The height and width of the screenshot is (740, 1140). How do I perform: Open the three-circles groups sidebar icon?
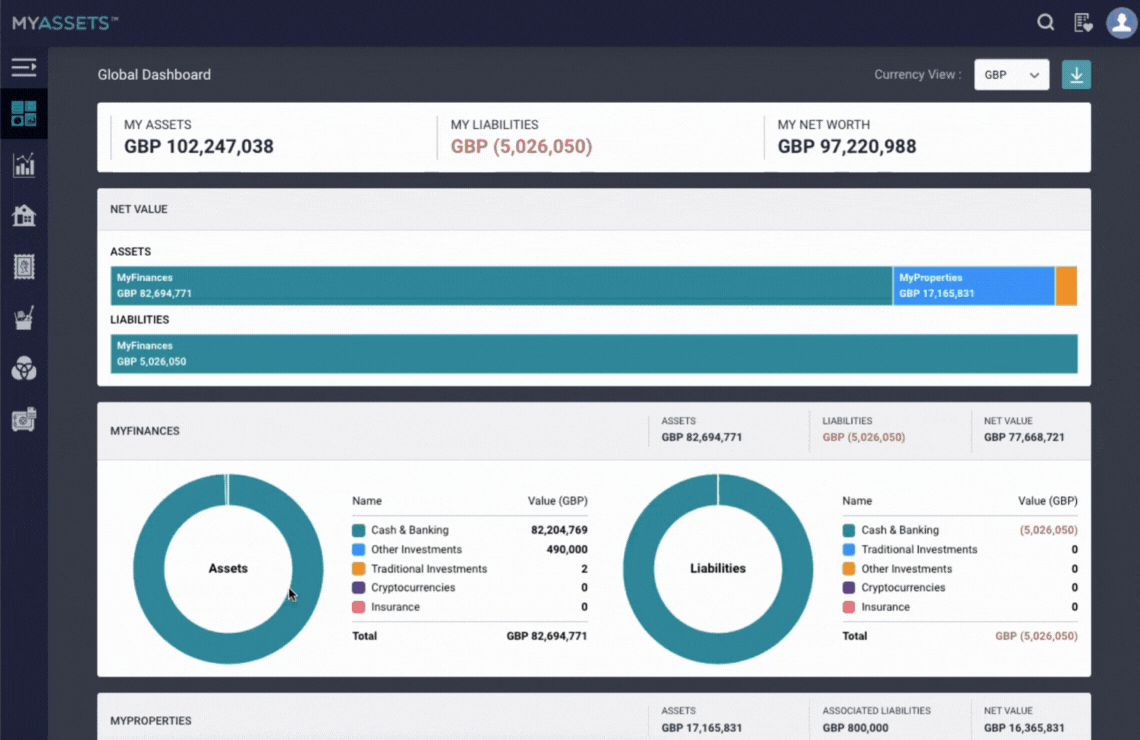point(23,369)
